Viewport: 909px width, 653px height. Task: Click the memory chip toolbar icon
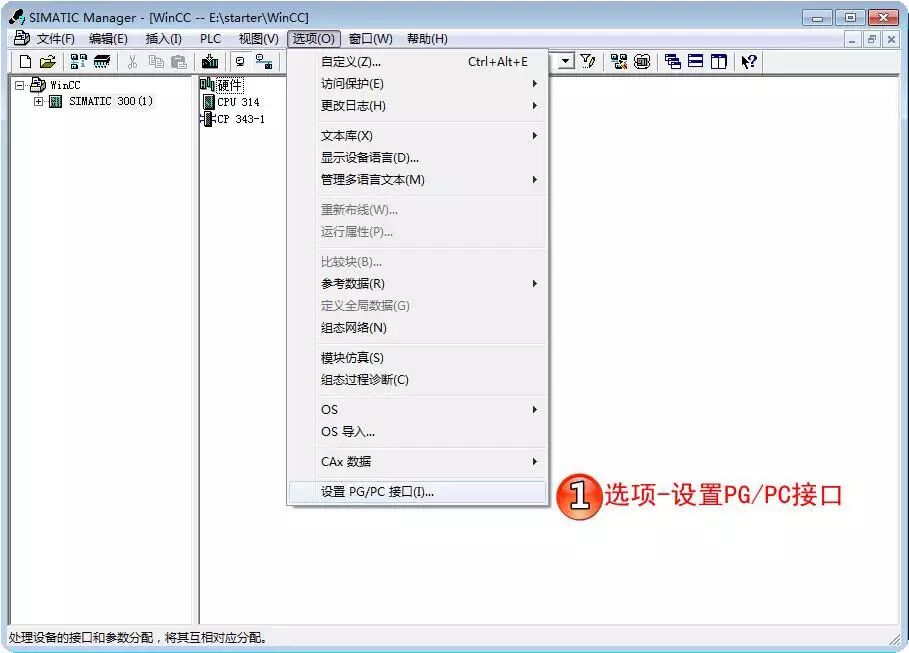coord(642,61)
